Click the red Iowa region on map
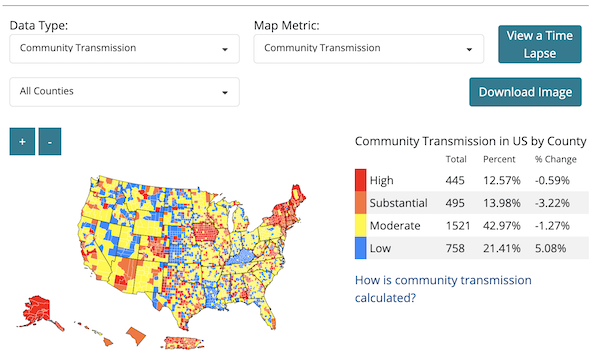Image resolution: width=600 pixels, height=361 pixels. pos(205,232)
